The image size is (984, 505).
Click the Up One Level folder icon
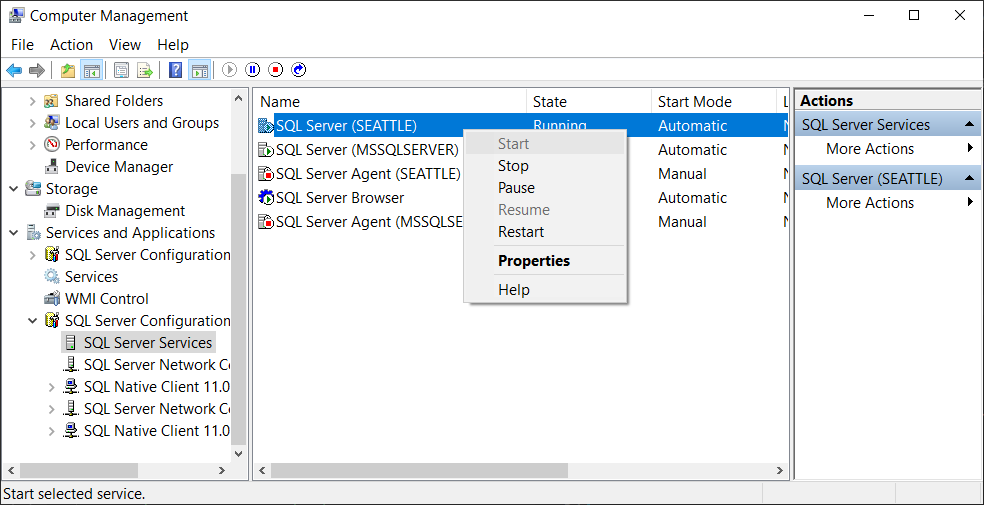point(68,70)
